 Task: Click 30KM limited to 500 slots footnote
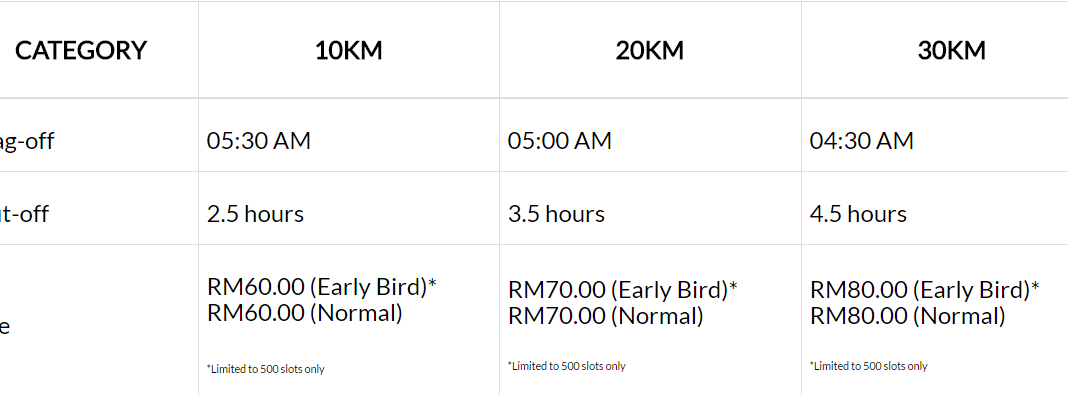click(868, 366)
